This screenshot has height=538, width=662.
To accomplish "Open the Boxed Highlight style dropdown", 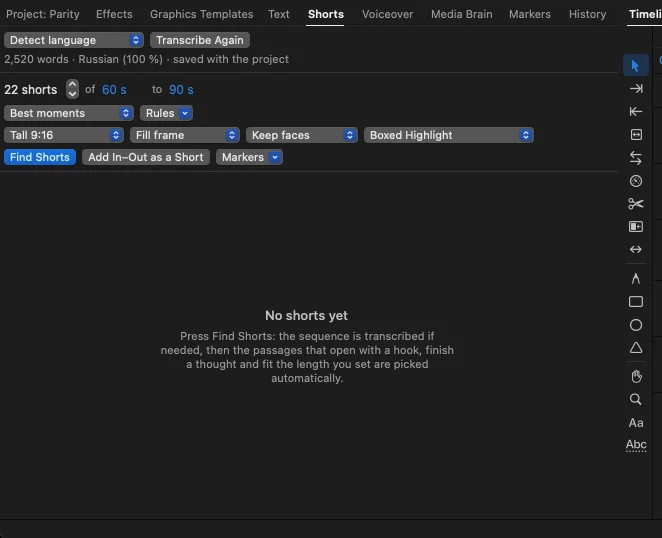I will point(449,135).
